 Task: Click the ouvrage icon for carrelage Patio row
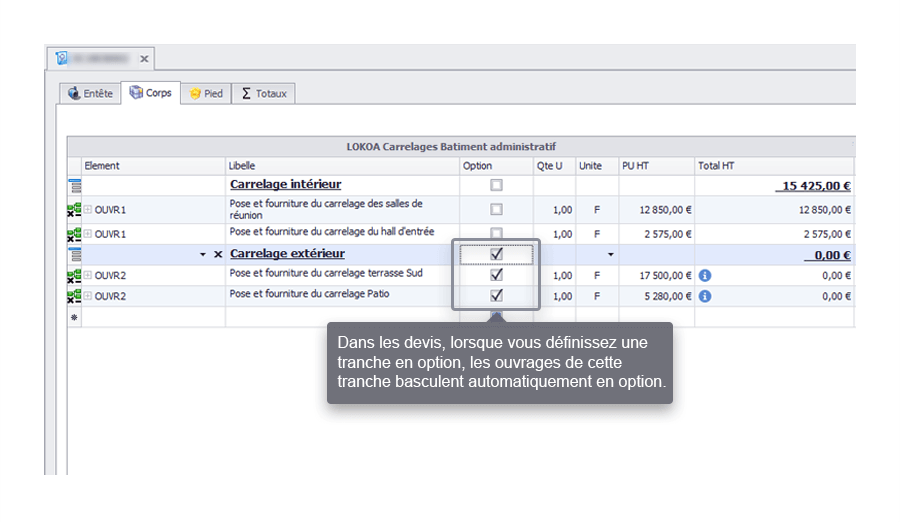tap(74, 297)
